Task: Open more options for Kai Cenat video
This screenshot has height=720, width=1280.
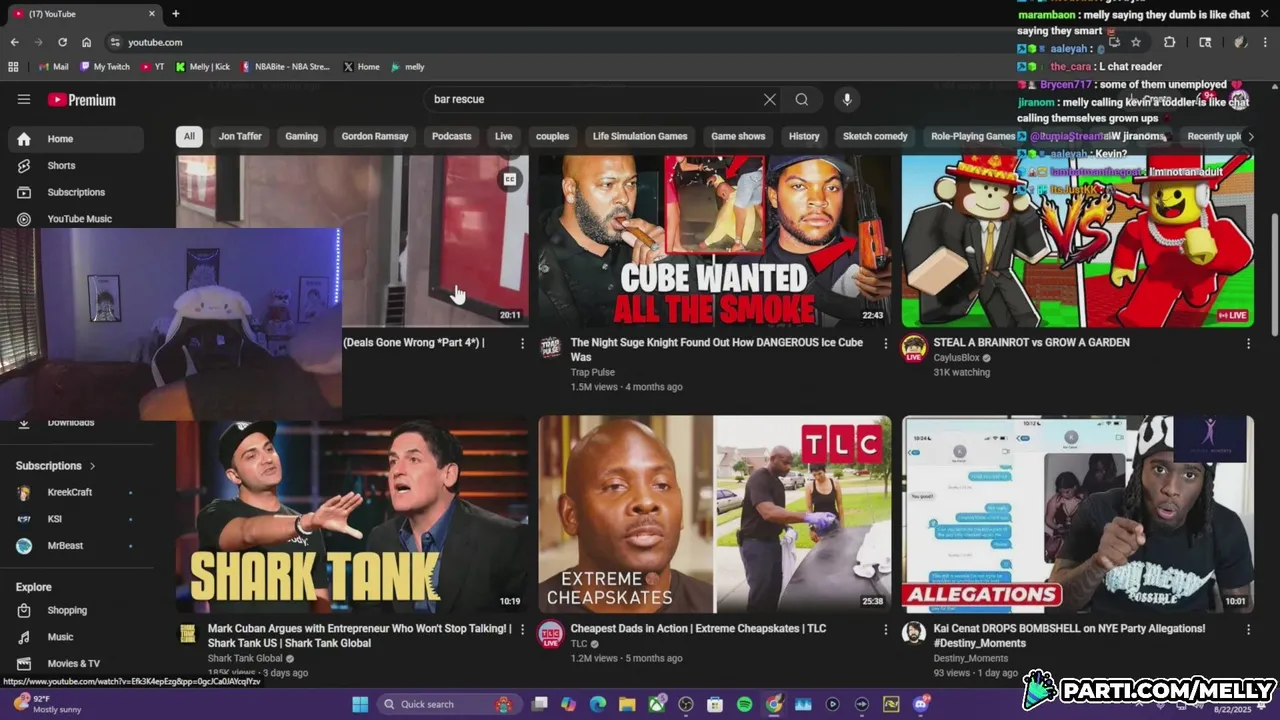Action: point(1248,629)
